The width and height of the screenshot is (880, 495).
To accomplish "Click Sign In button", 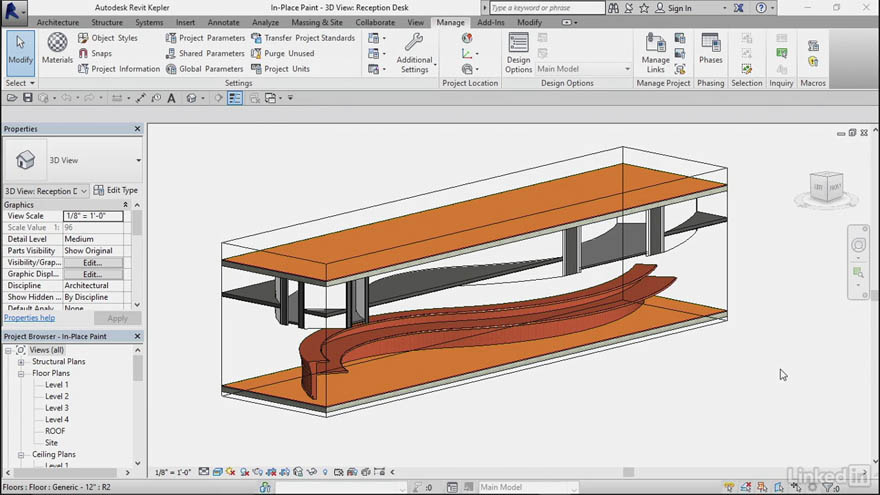I will (x=673, y=8).
